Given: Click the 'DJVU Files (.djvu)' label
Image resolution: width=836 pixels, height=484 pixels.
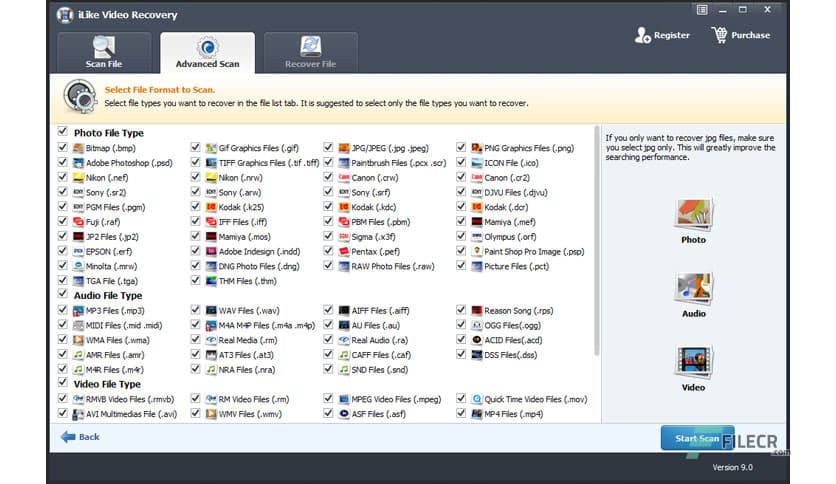Looking at the screenshot, I should coord(516,192).
